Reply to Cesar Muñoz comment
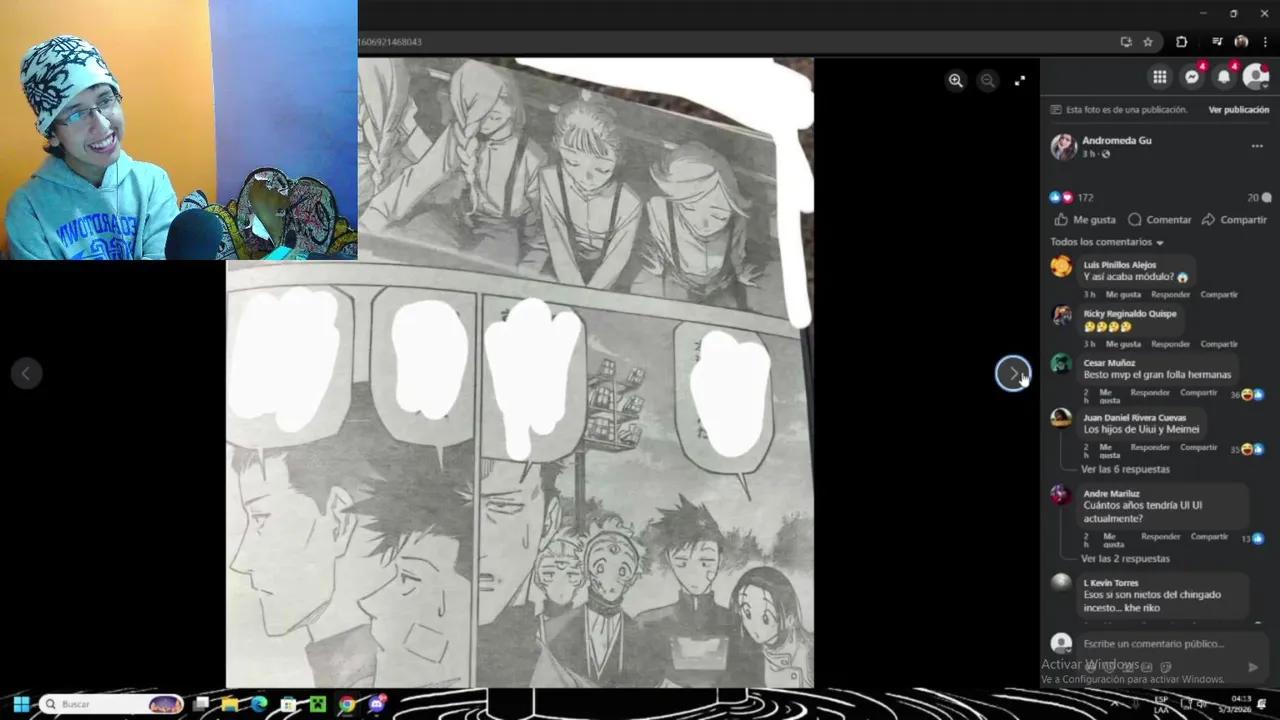 coord(1149,393)
